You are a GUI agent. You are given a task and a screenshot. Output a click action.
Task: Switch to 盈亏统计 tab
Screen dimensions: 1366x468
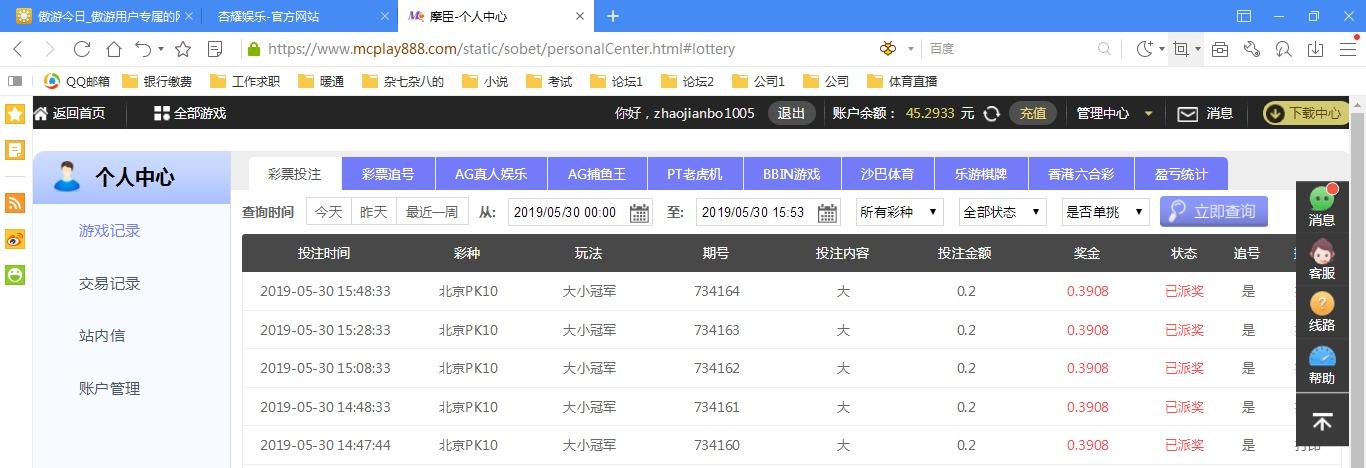[1181, 174]
